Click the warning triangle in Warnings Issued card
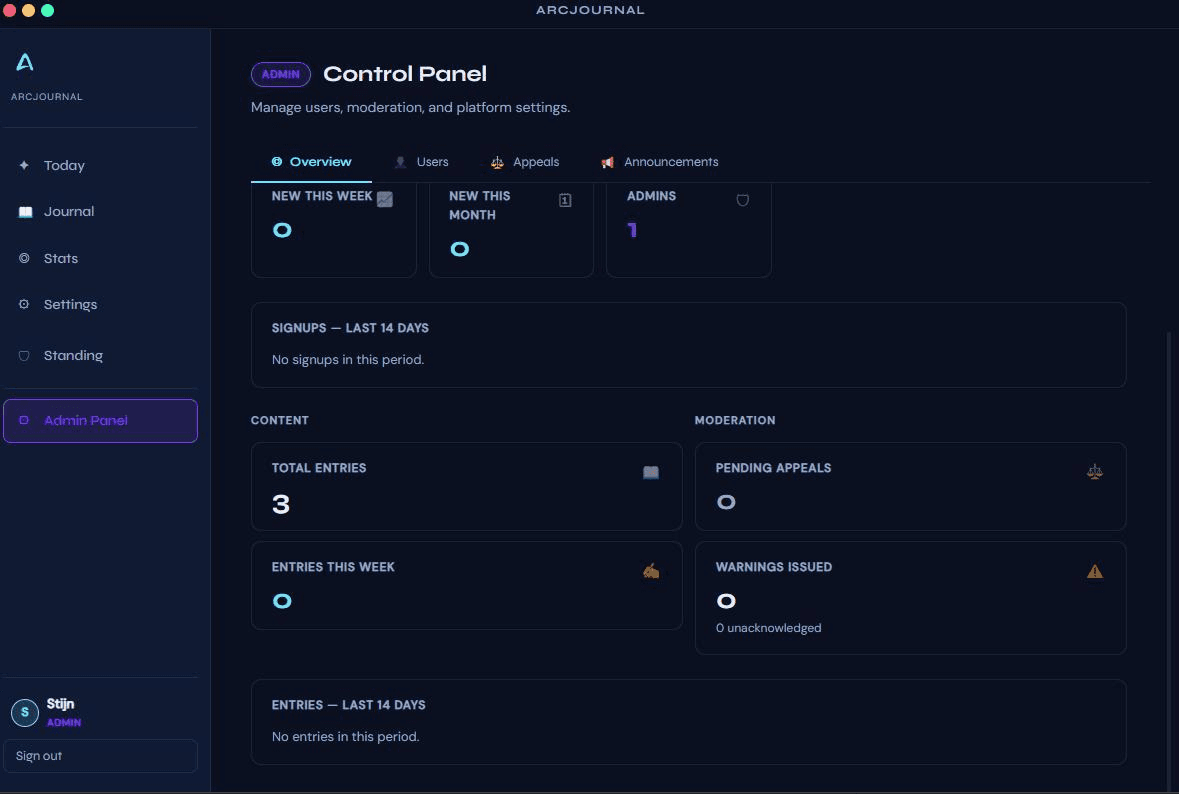 coord(1095,571)
